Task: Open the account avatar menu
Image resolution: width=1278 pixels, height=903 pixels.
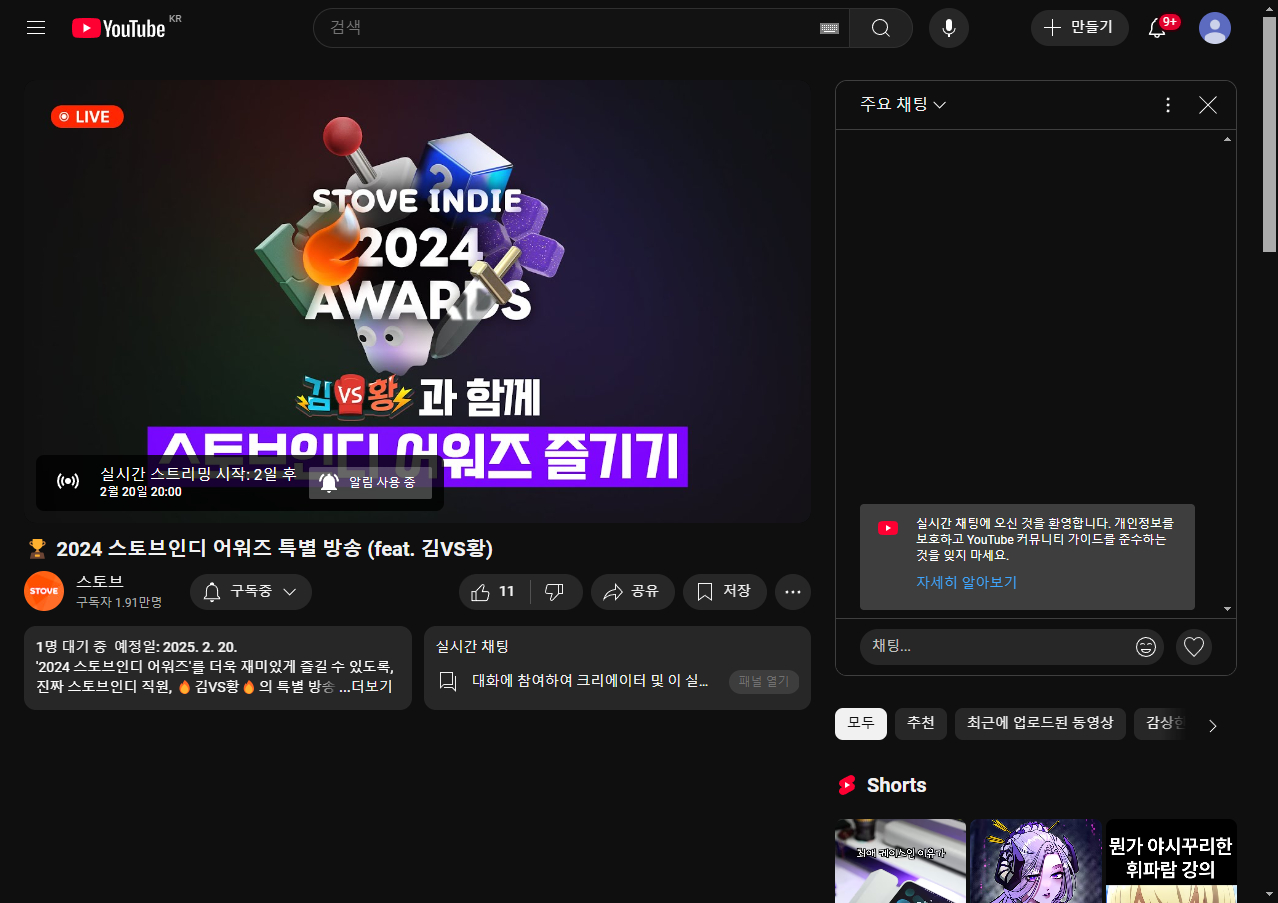Action: [1215, 28]
